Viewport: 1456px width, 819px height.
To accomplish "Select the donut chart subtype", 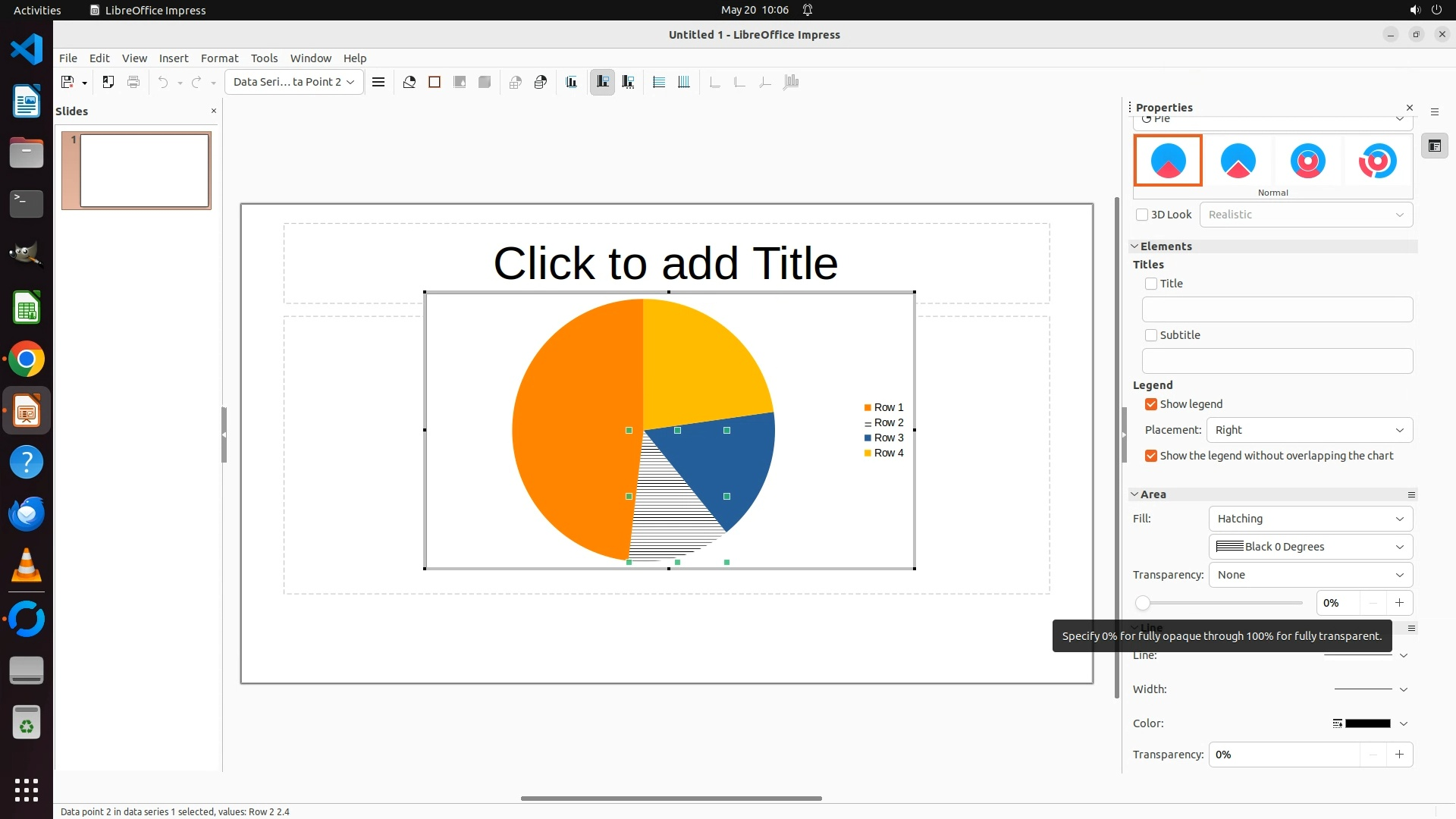I will (1307, 161).
